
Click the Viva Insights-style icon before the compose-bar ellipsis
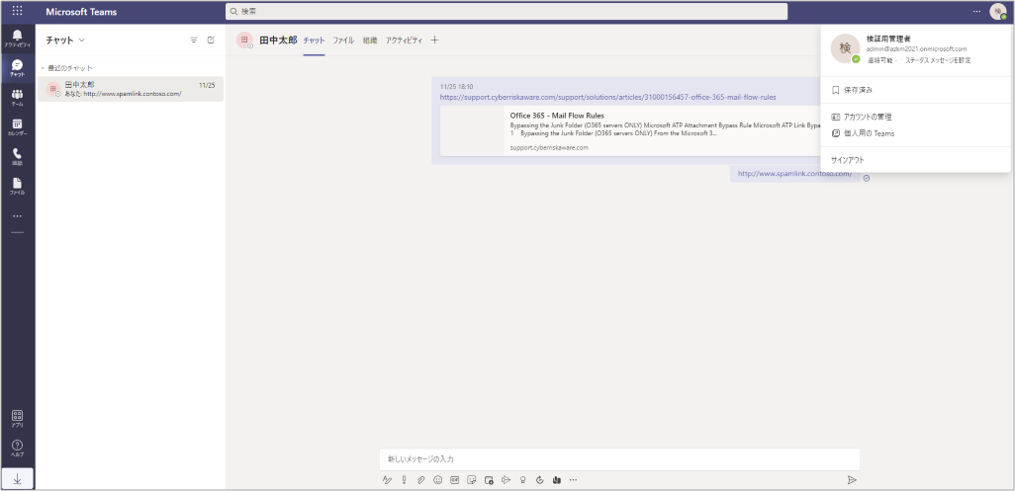[x=556, y=480]
